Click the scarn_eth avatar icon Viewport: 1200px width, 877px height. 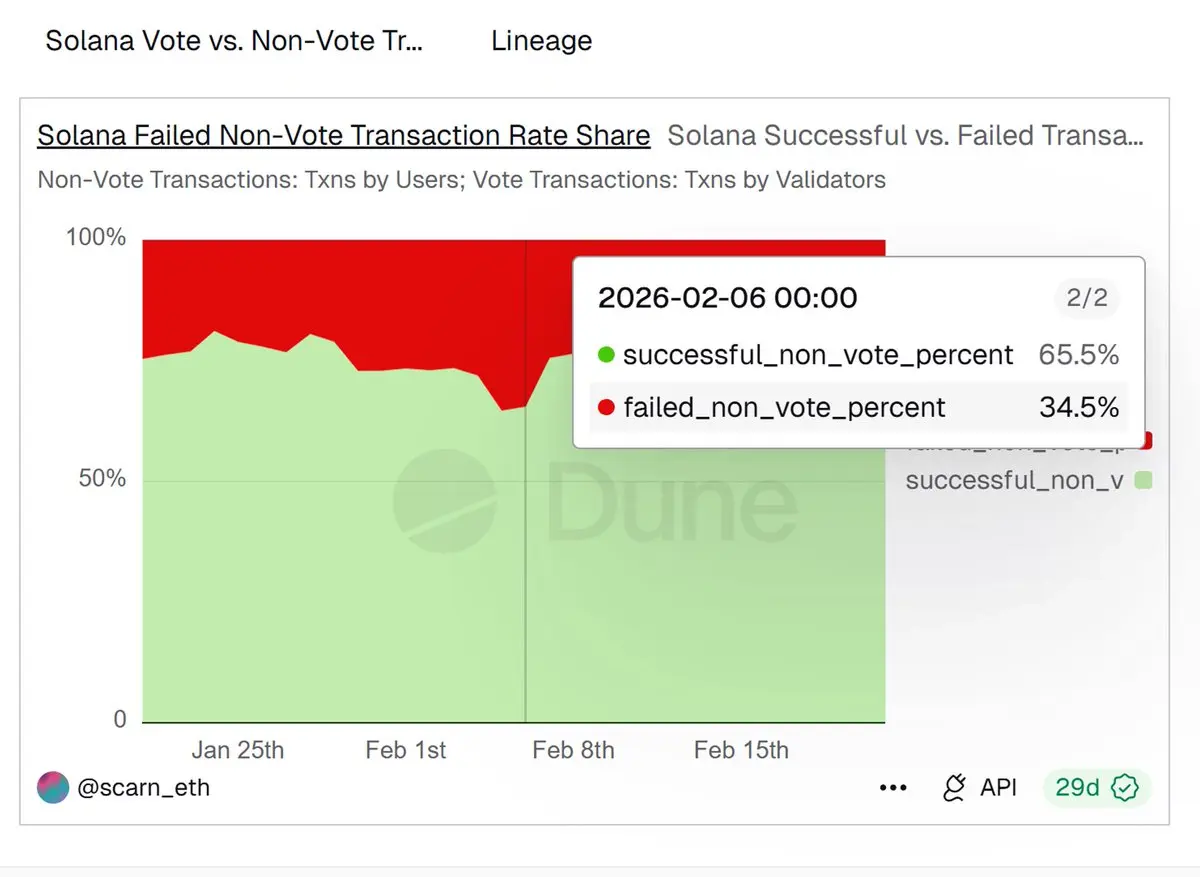pos(53,788)
